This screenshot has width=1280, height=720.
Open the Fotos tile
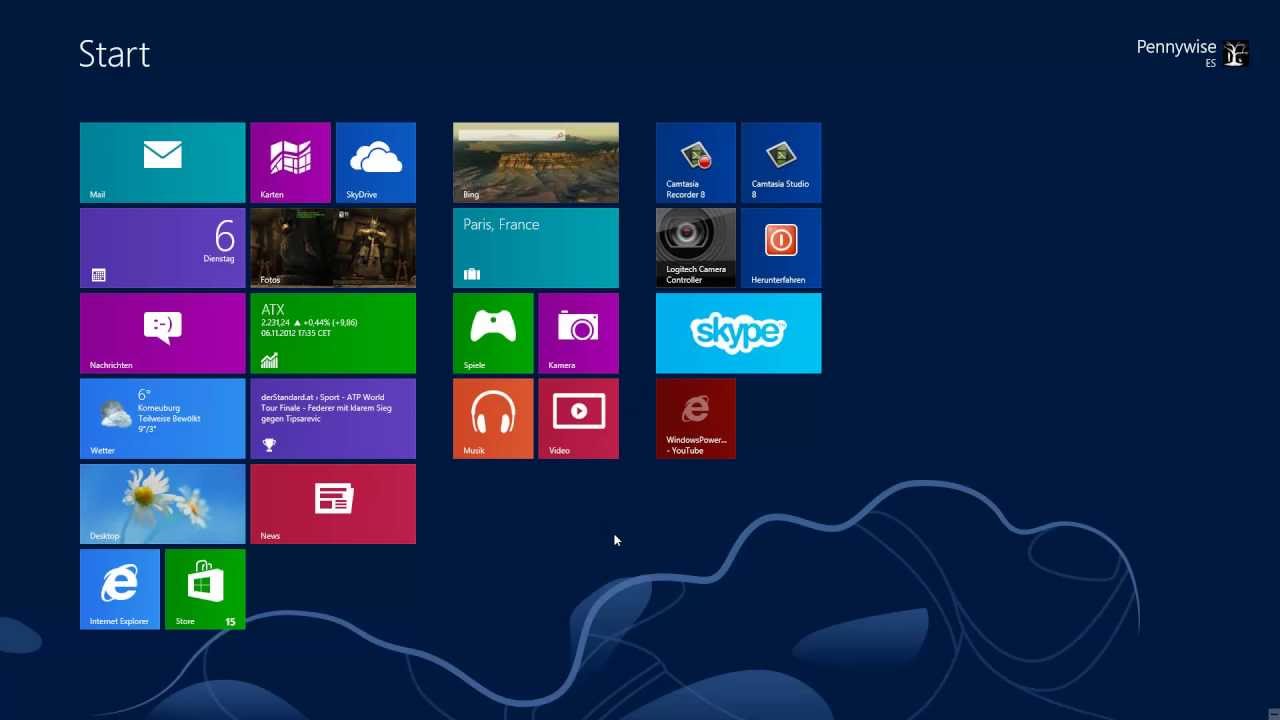[x=333, y=248]
